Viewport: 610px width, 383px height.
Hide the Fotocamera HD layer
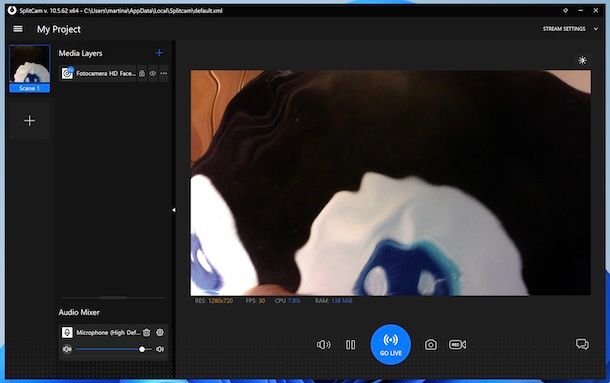153,73
